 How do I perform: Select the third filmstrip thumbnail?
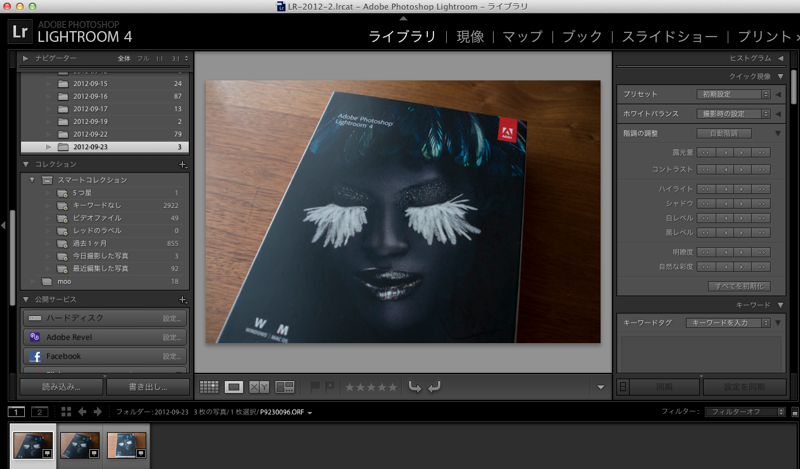pos(127,445)
